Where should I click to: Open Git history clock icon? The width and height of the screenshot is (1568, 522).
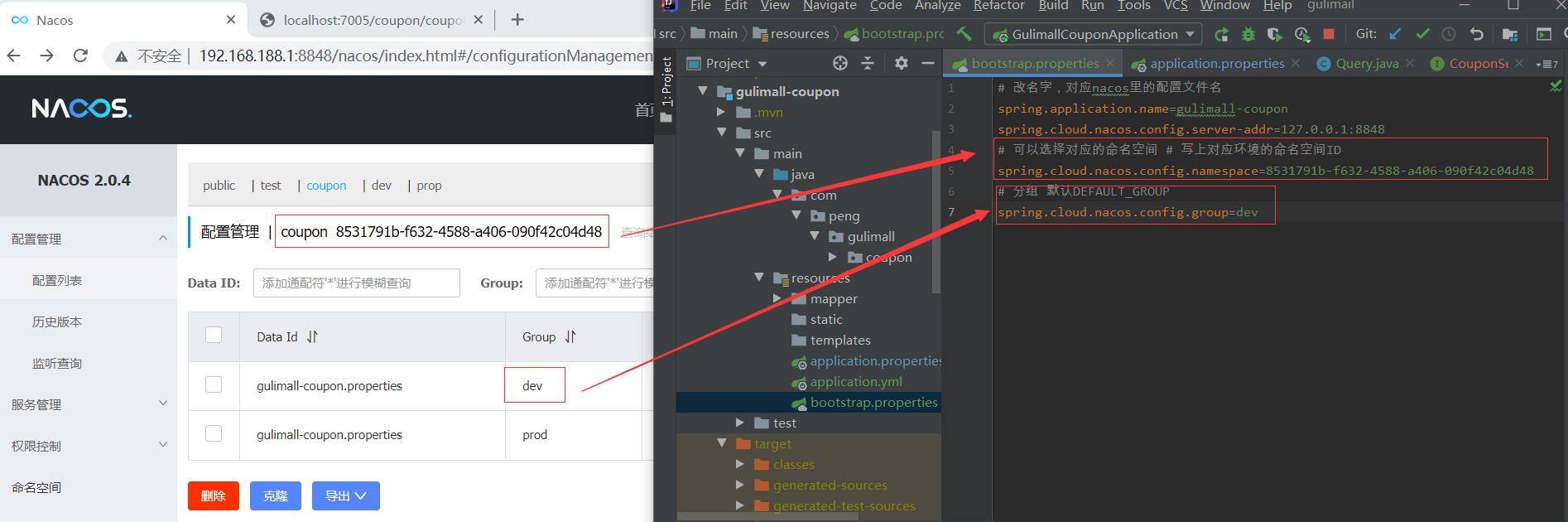point(1449,34)
